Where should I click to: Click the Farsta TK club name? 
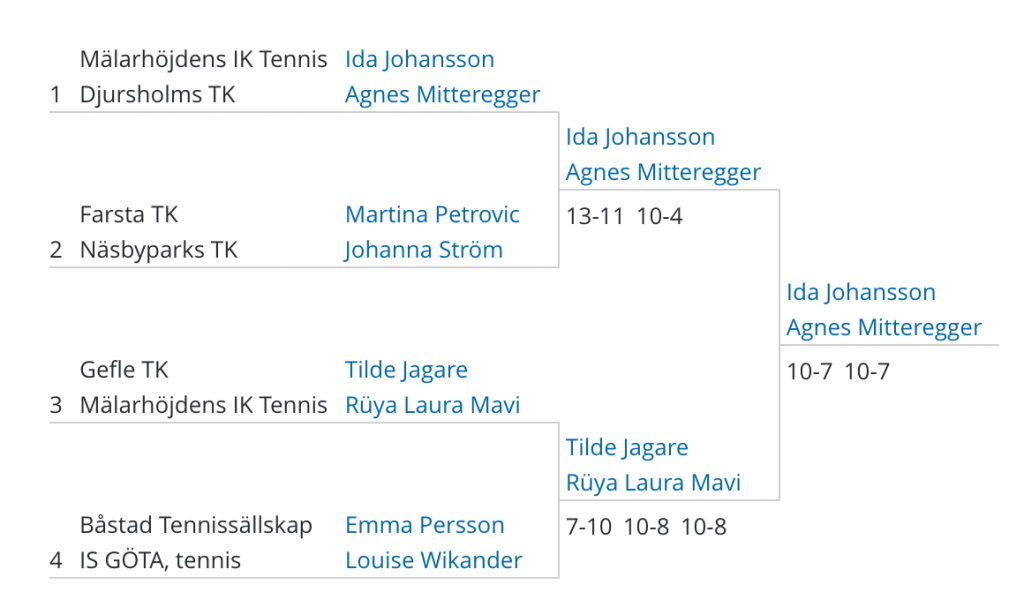click(129, 214)
